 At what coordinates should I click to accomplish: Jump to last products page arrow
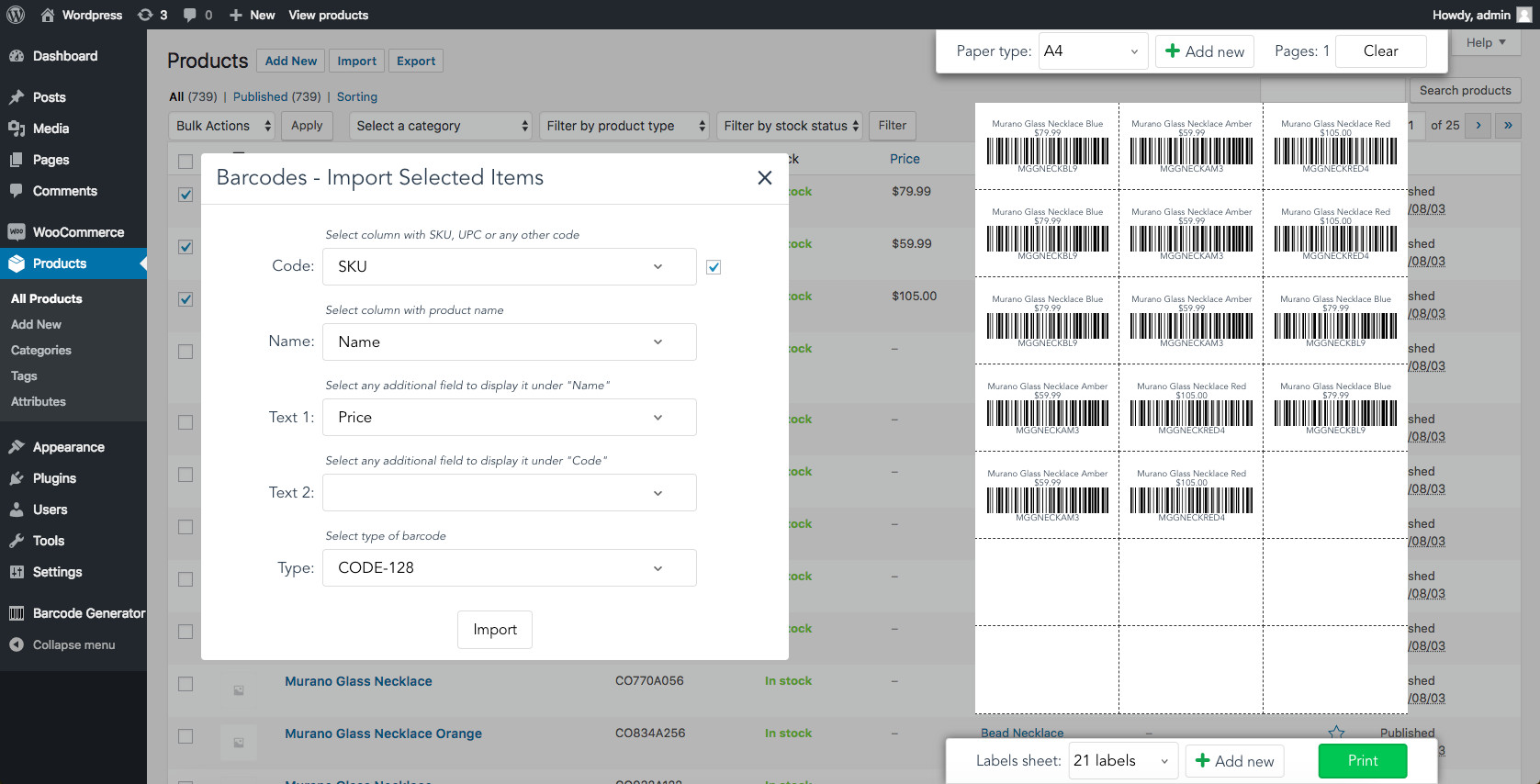(x=1508, y=126)
